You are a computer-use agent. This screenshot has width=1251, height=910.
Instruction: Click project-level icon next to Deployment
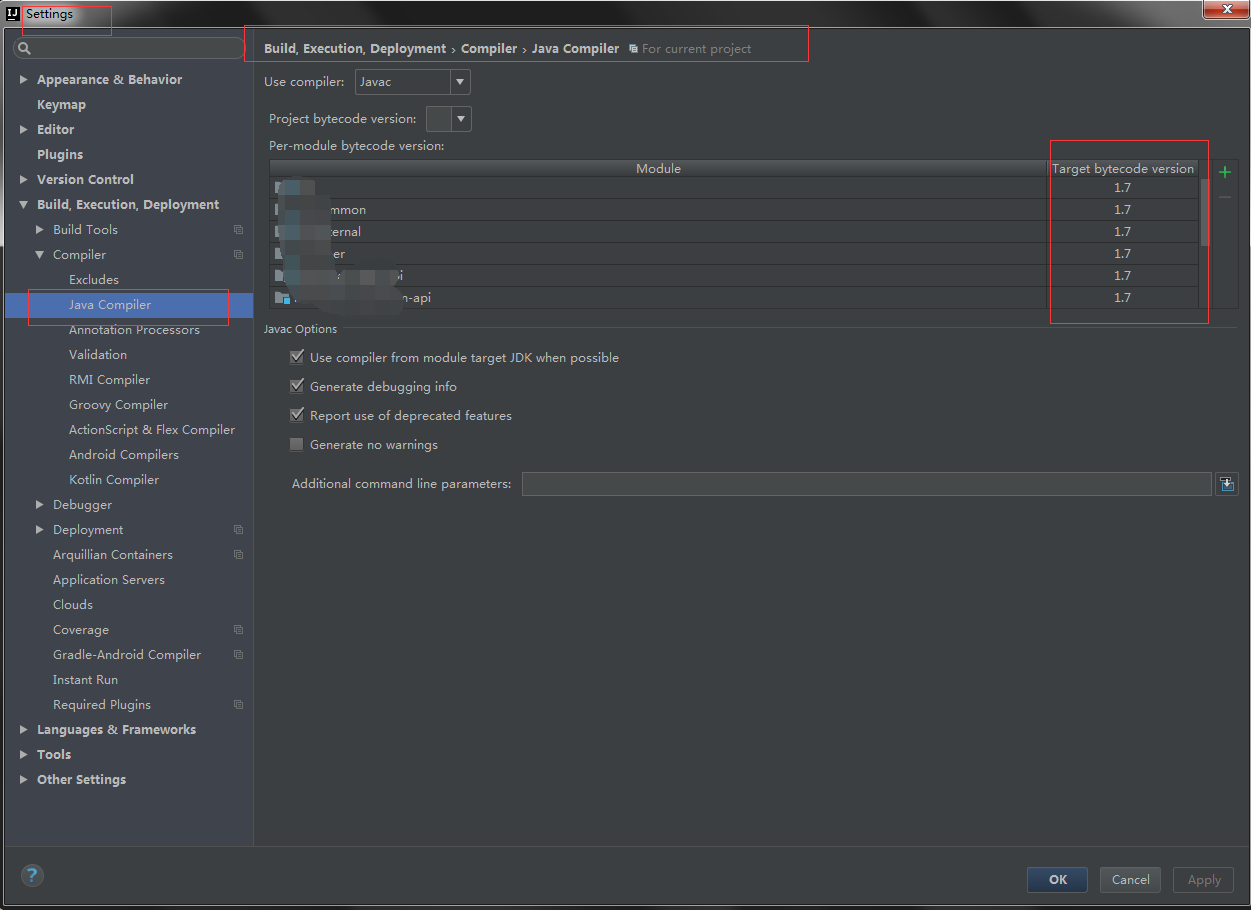[238, 530]
